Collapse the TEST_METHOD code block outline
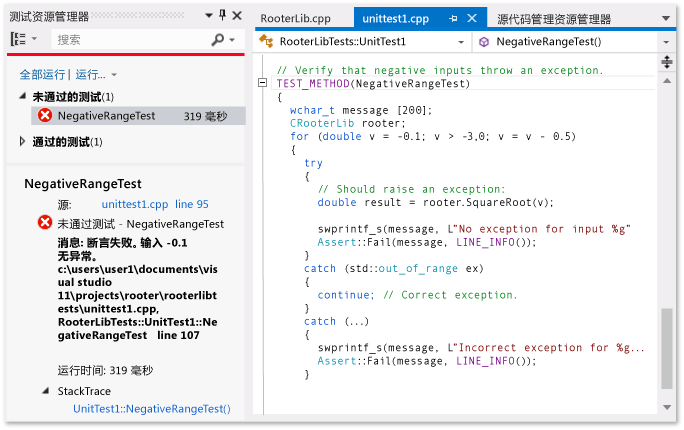The height and width of the screenshot is (430, 684). tap(262, 84)
